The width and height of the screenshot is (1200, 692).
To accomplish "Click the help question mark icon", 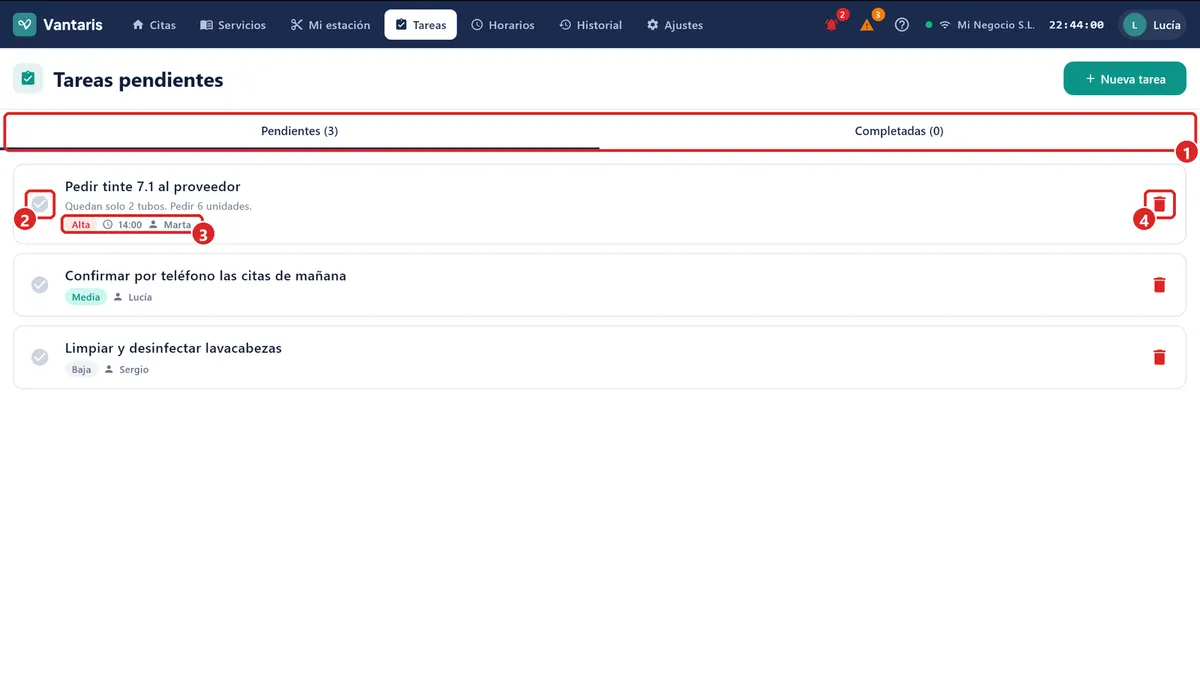I will (902, 25).
